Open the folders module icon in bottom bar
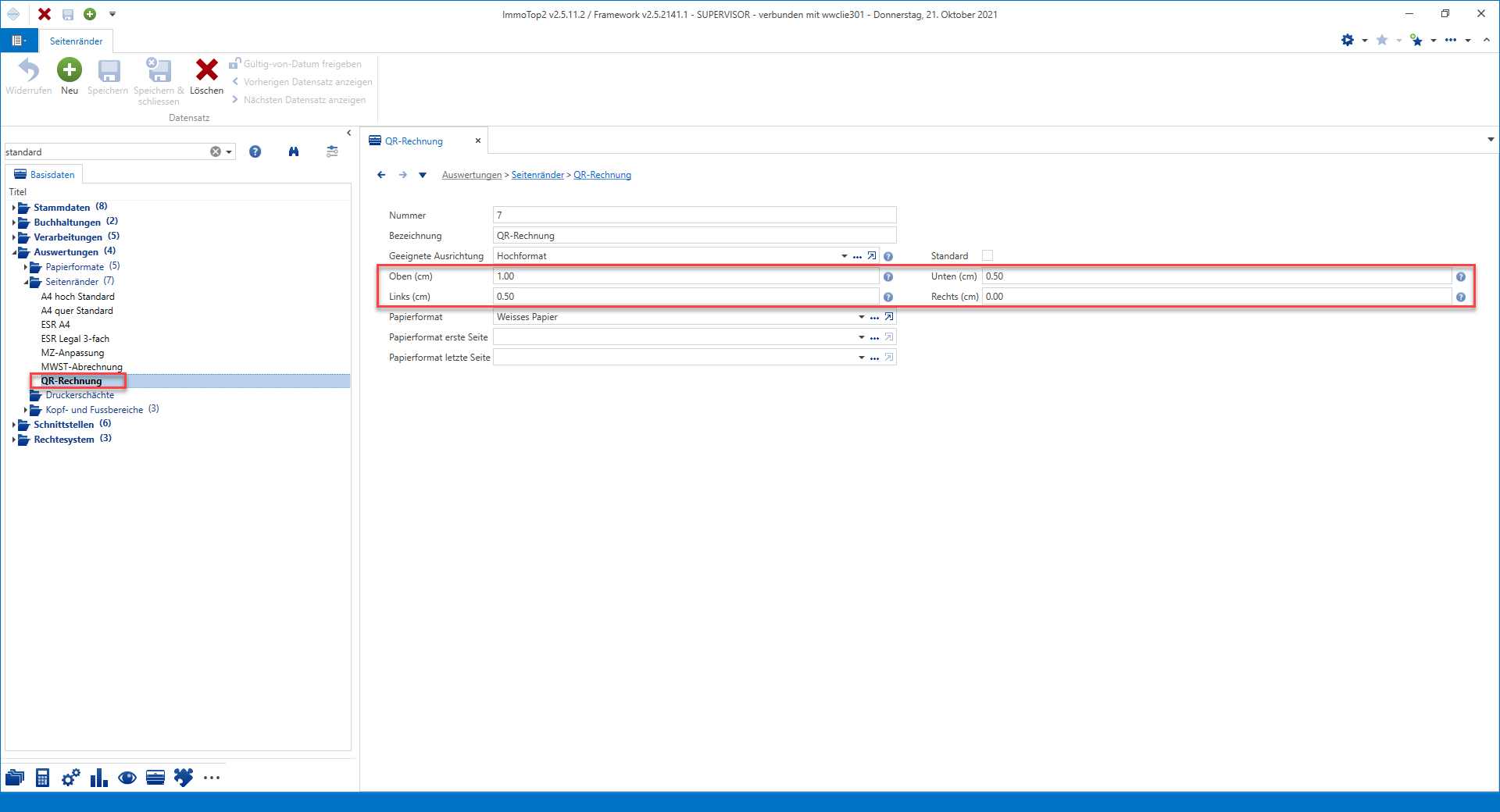Image resolution: width=1500 pixels, height=812 pixels. pos(15,778)
